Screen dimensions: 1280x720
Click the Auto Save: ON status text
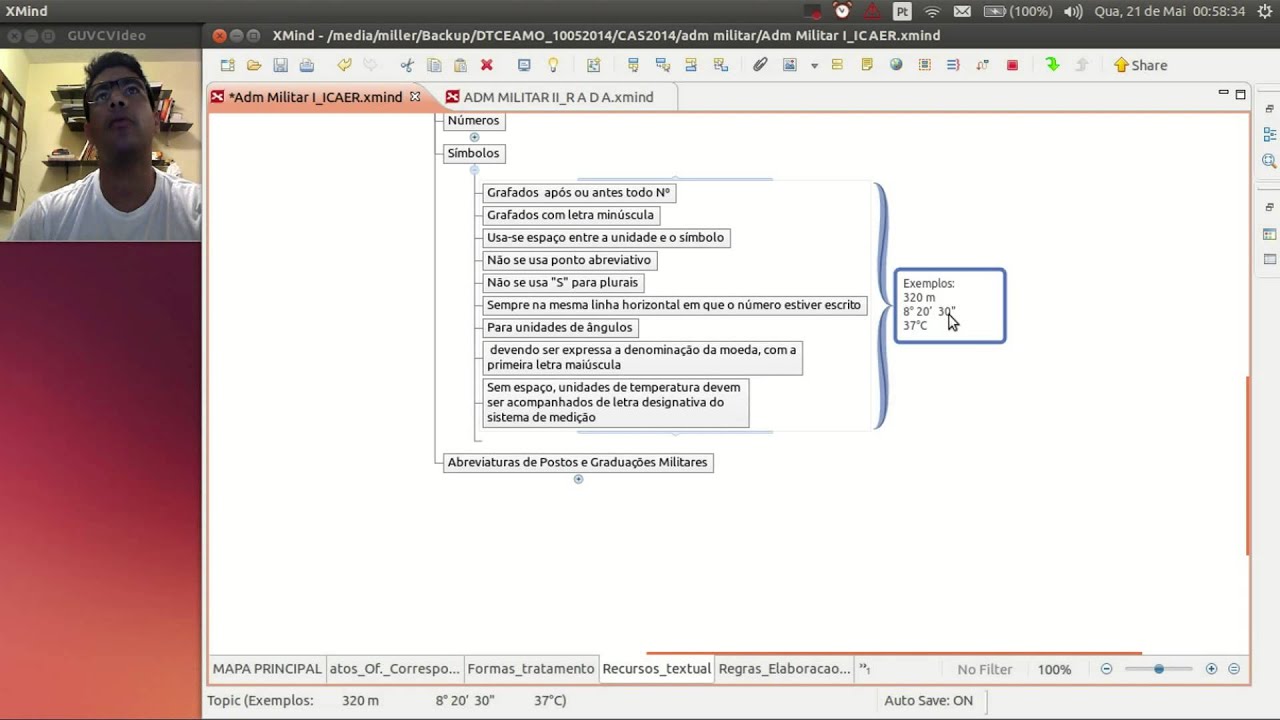[928, 700]
